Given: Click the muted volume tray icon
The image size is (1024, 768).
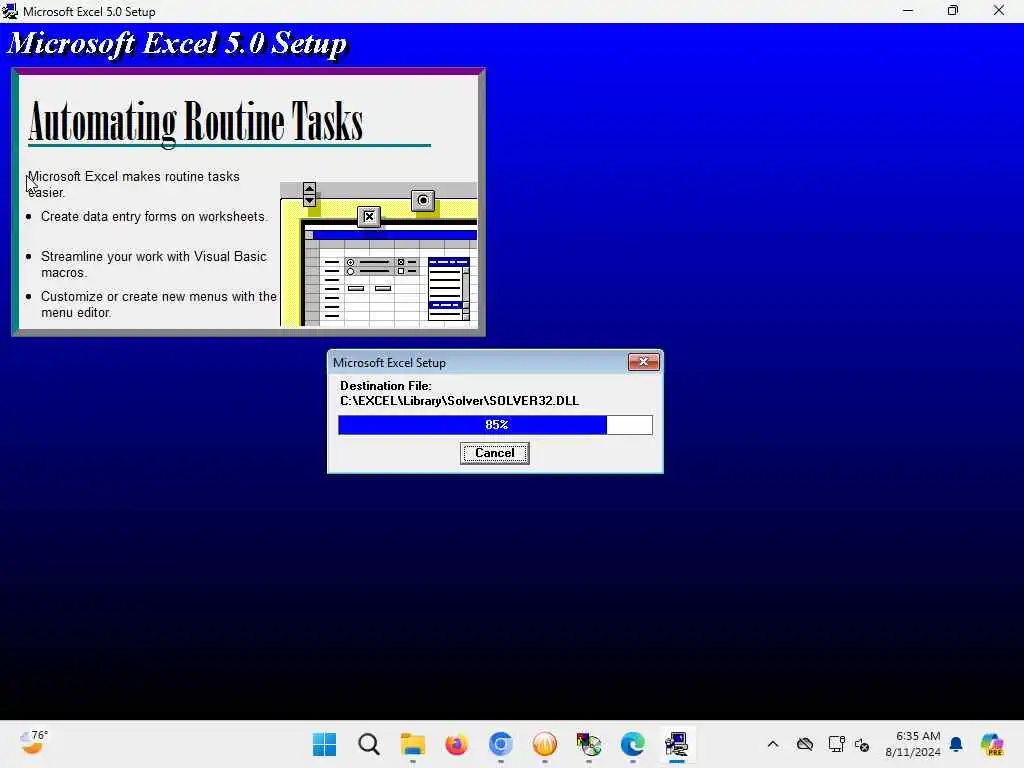Looking at the screenshot, I should 862,744.
